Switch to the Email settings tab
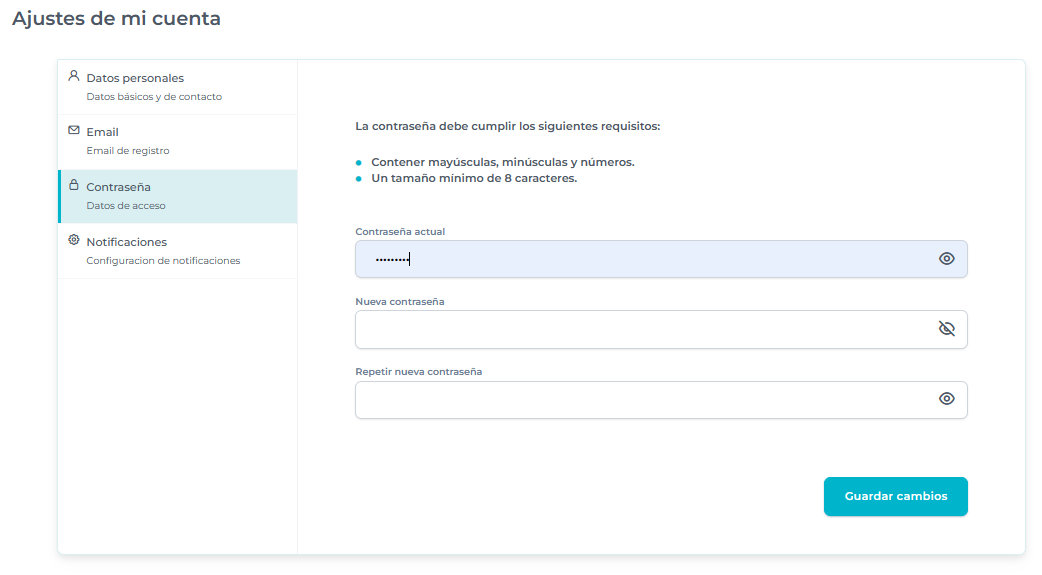The image size is (1042, 575). coord(102,132)
